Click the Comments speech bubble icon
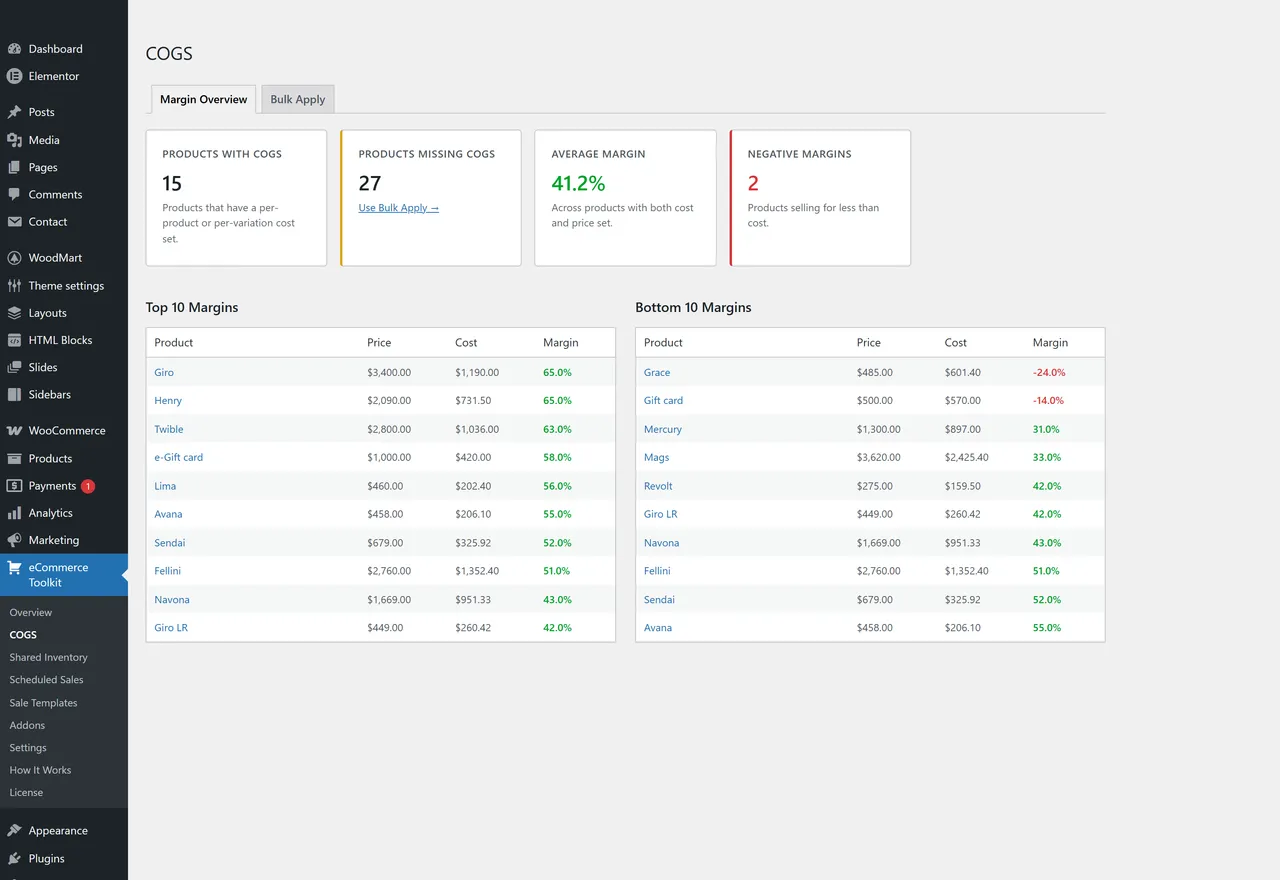The width and height of the screenshot is (1280, 880). [x=14, y=194]
